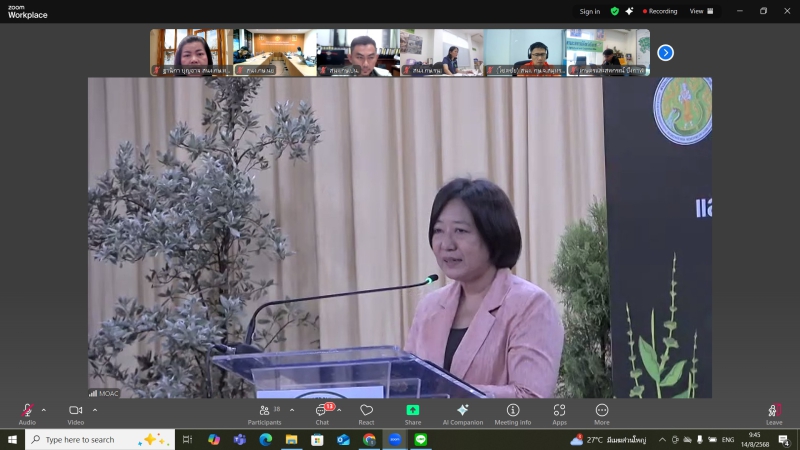800x450 pixels.
Task: Open the 27°C weather widget
Action: point(608,439)
